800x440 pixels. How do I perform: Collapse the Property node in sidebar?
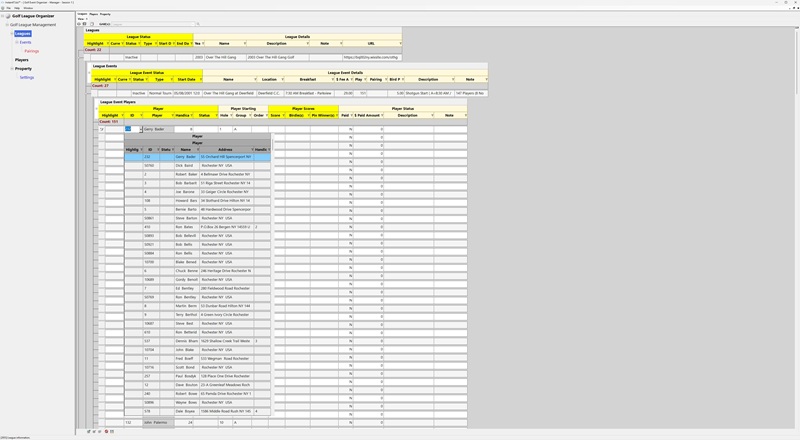pos(10,68)
